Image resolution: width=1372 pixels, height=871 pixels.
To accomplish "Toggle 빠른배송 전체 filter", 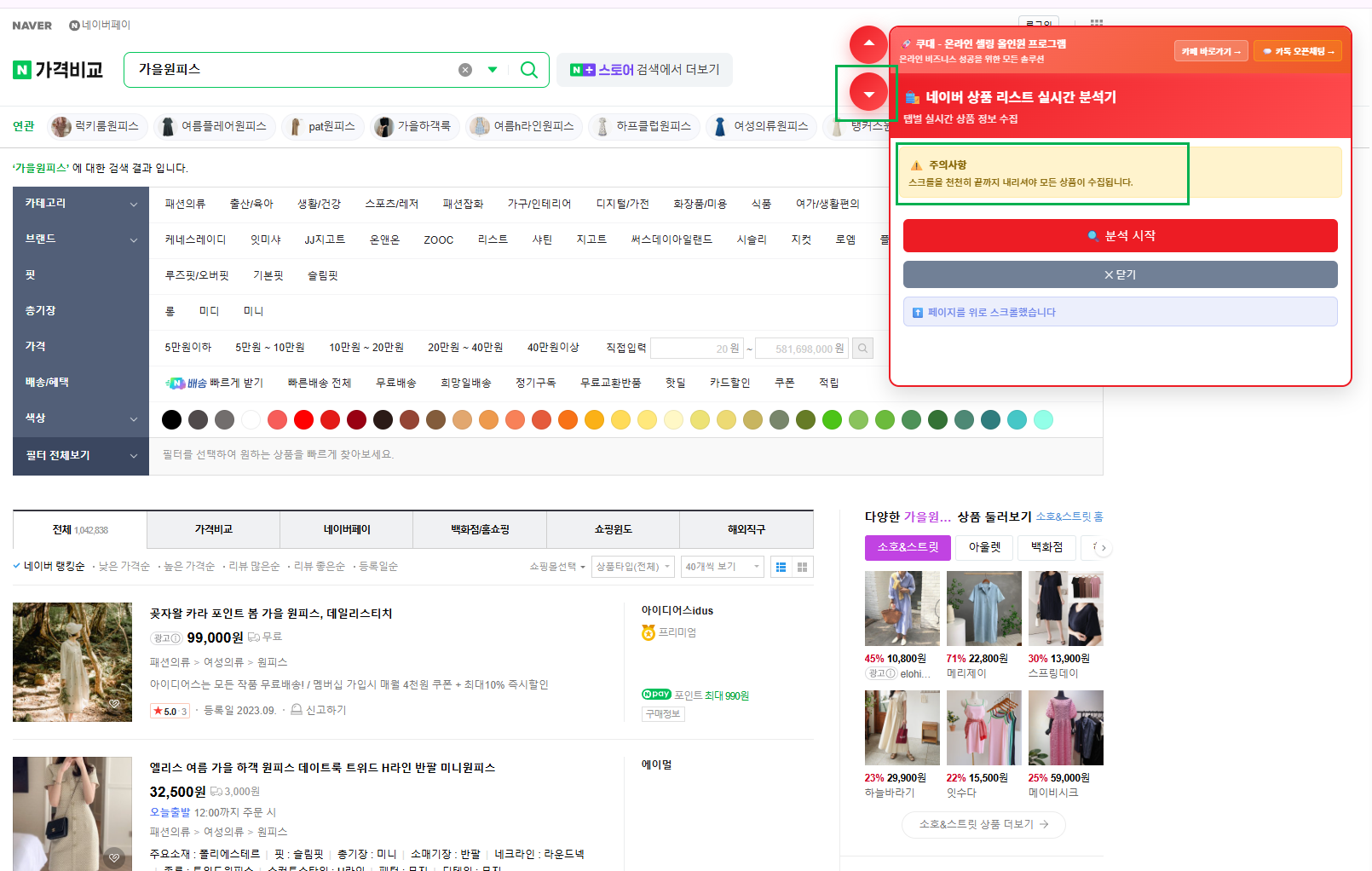I will (320, 383).
